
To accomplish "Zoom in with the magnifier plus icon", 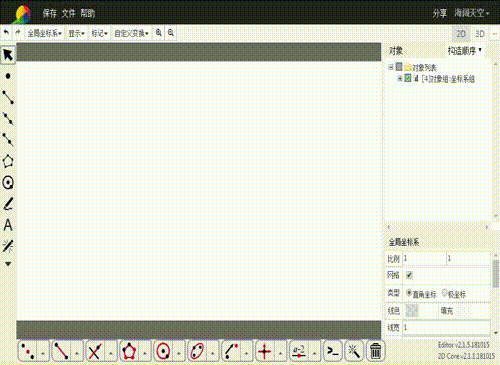I will pos(159,33).
